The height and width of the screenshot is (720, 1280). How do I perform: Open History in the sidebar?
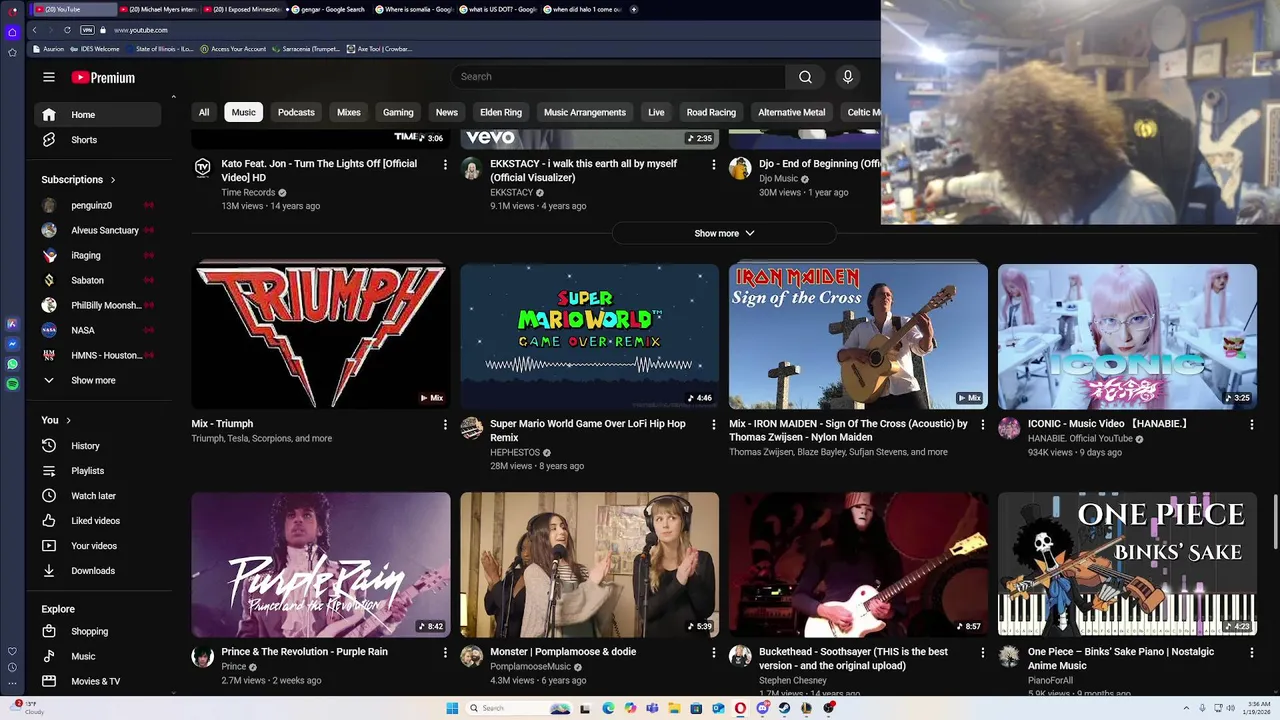tap(98, 446)
